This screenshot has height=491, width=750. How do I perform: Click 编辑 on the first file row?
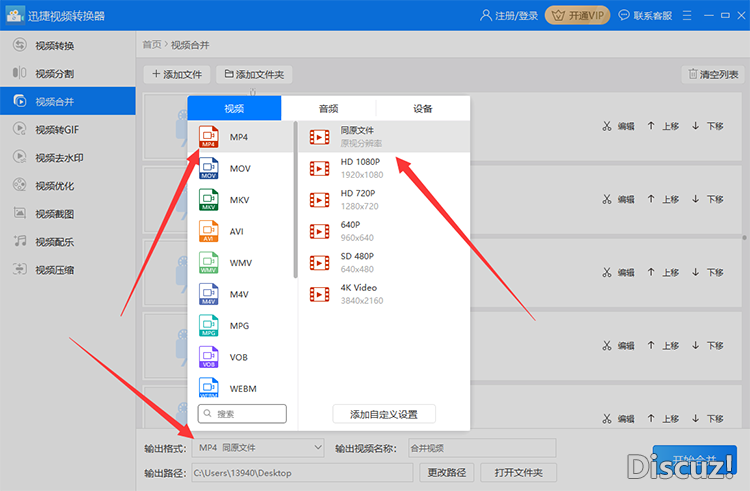pyautogui.click(x=618, y=126)
